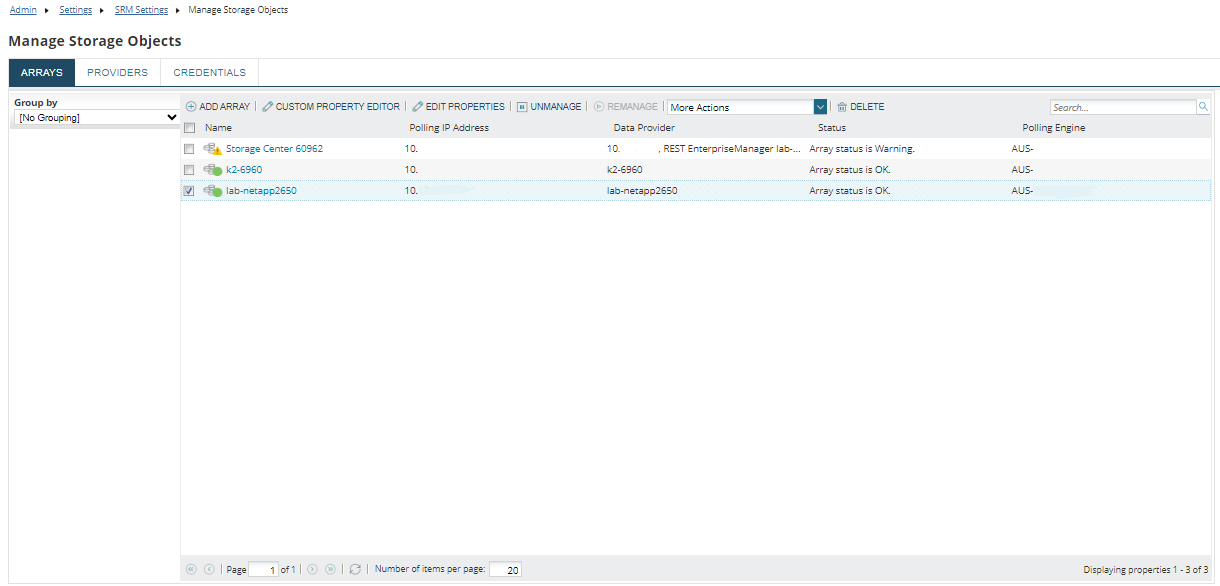
Task: Click the Delete trash icon
Action: 842,106
